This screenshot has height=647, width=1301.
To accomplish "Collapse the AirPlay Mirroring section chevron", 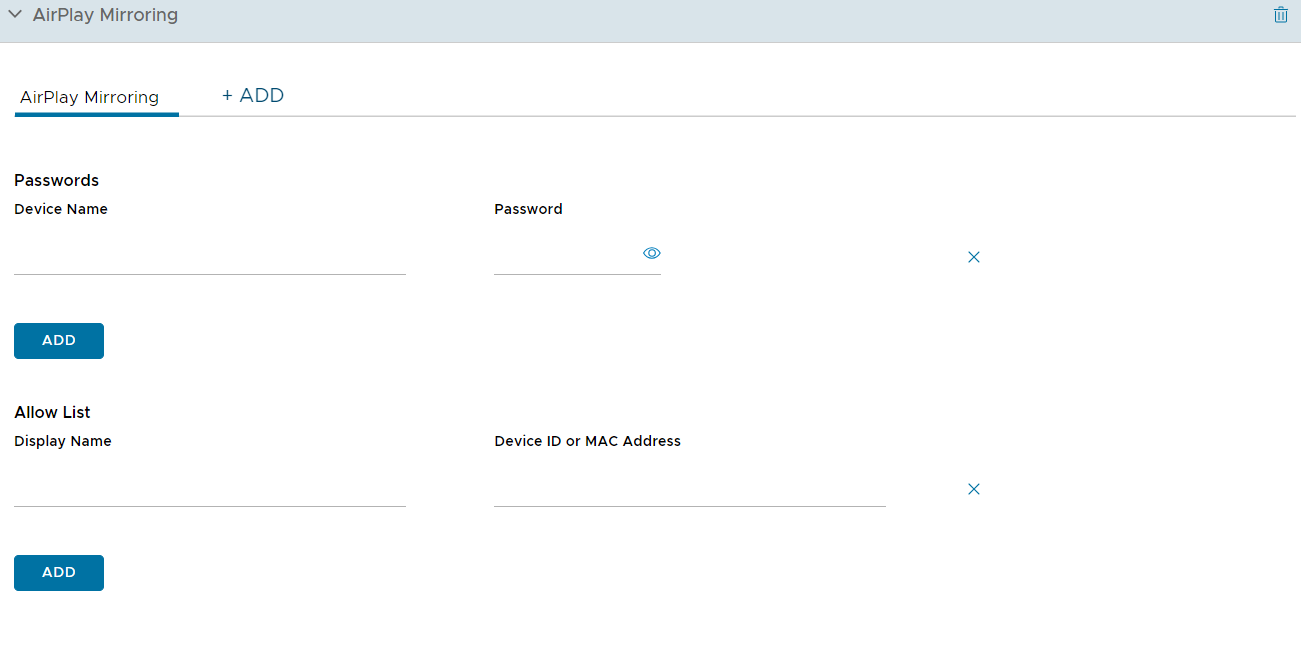I will click(x=15, y=15).
